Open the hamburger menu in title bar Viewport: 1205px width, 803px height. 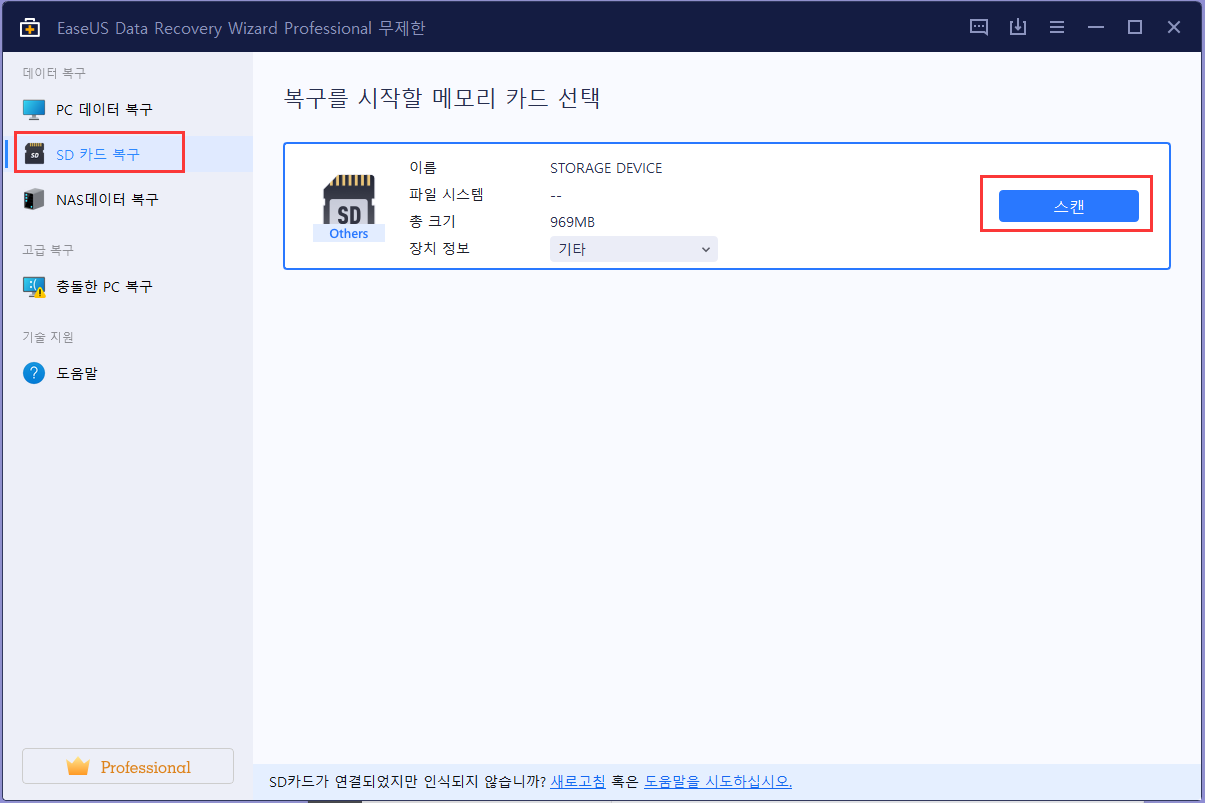(1057, 27)
